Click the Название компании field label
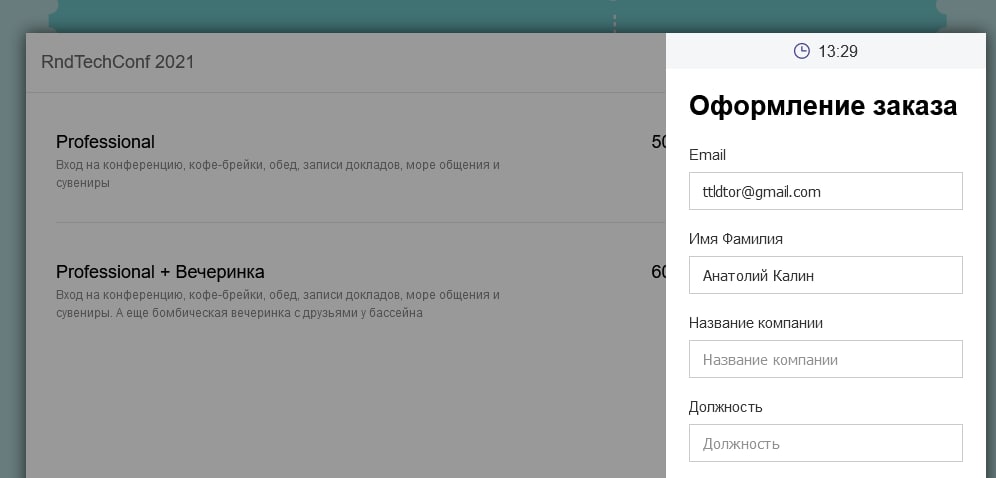Viewport: 996px width, 478px height. click(x=756, y=323)
